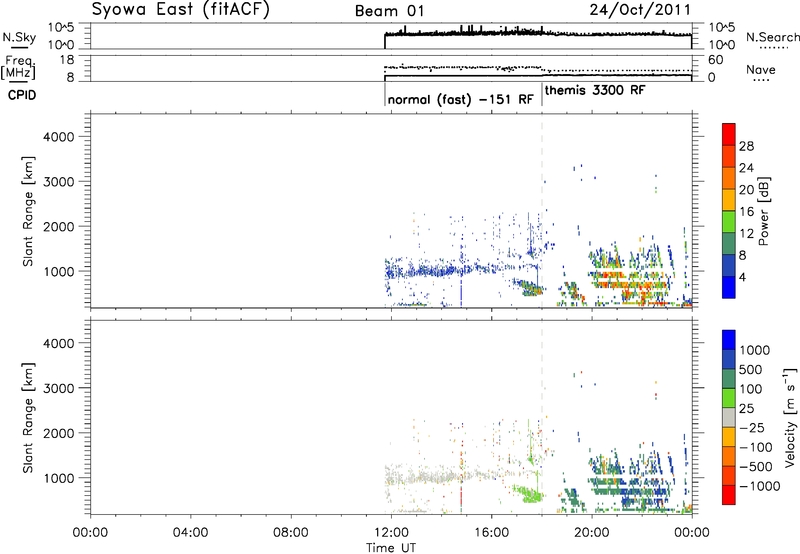The height and width of the screenshot is (554, 800).
Task: Pick the Power colorbar segment between 4 and 8
Action: 729,265
